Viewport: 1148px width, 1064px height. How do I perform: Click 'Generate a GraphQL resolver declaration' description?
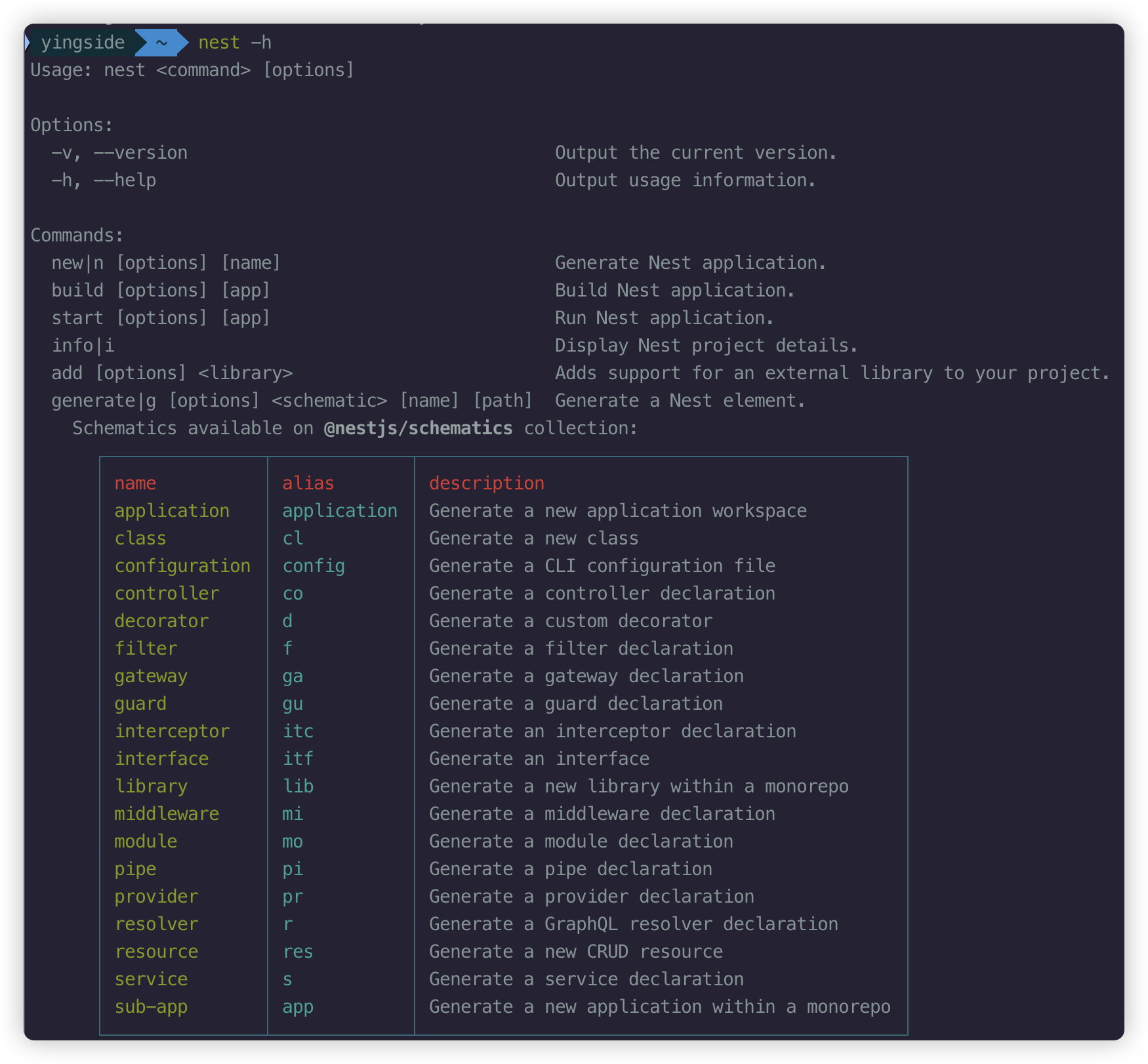tap(633, 924)
